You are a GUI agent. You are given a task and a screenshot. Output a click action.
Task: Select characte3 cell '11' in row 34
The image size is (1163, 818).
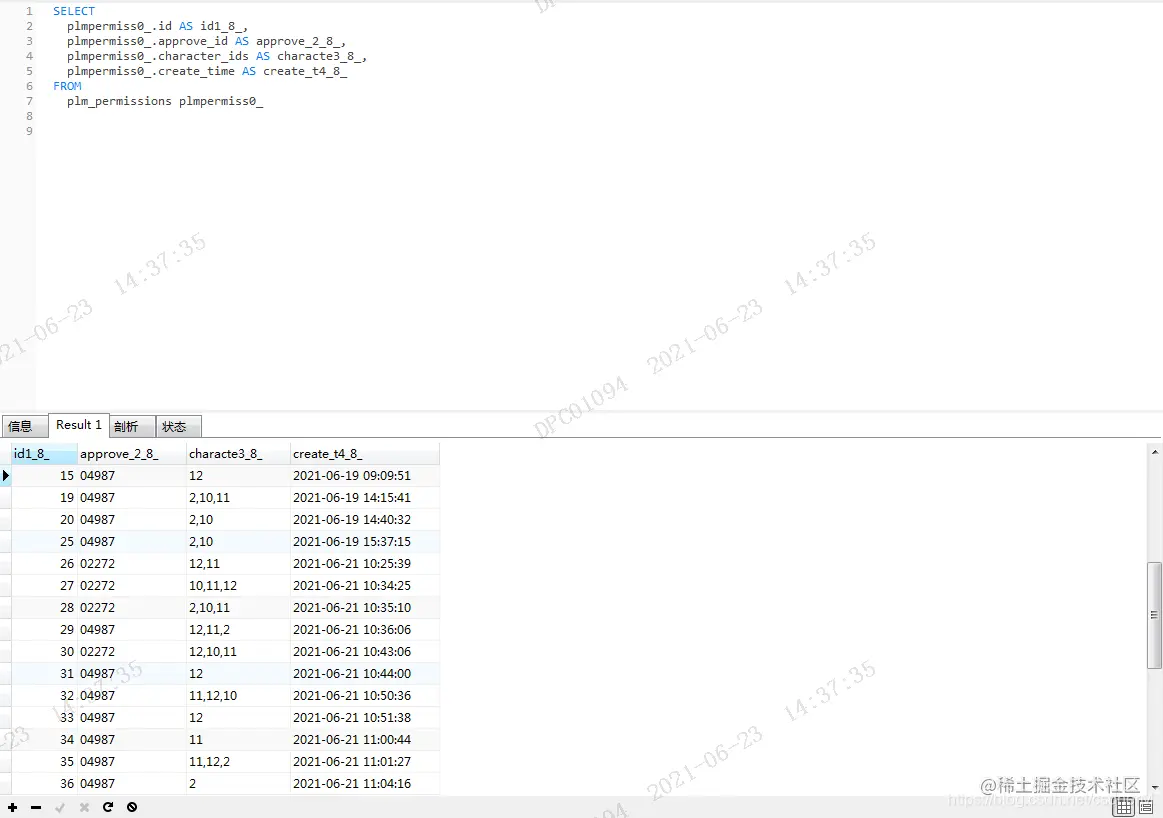pos(238,739)
